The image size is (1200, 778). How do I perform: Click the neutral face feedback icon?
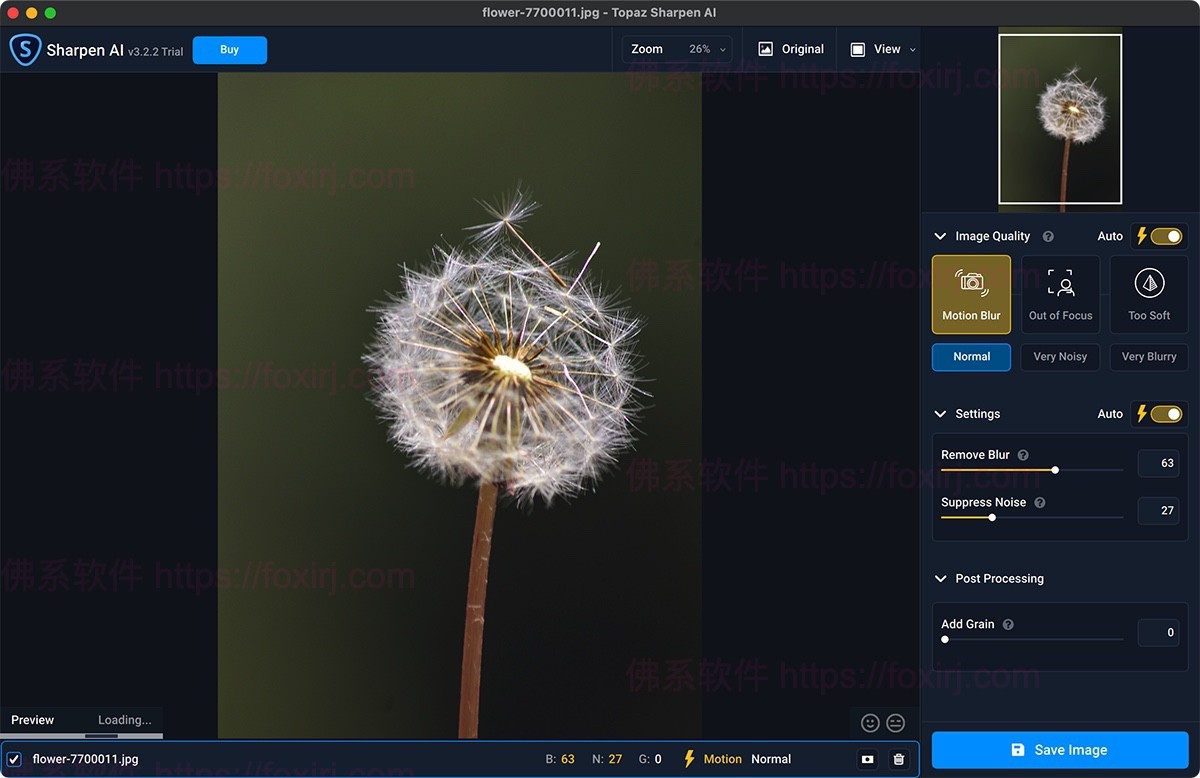tap(895, 722)
